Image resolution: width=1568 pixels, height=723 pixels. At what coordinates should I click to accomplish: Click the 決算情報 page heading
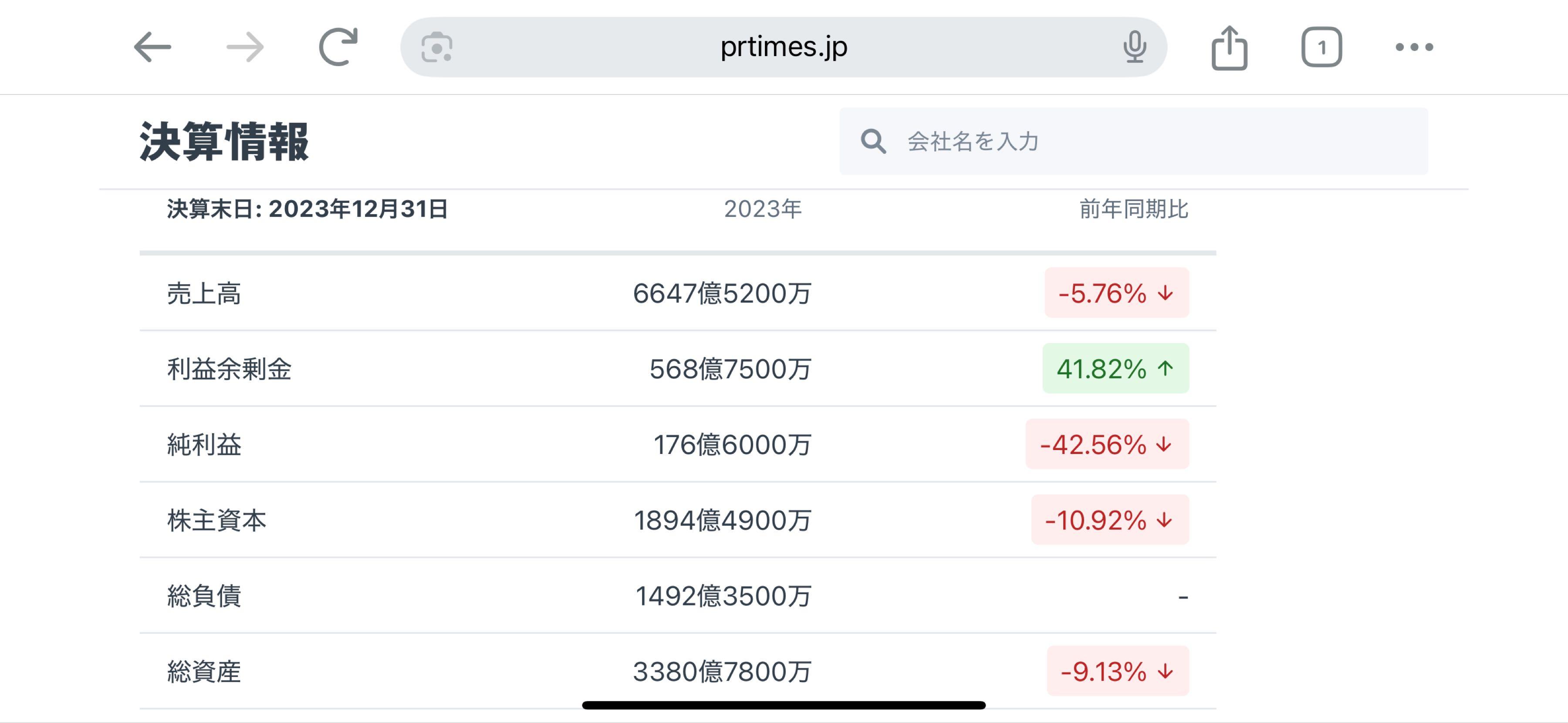(x=224, y=141)
